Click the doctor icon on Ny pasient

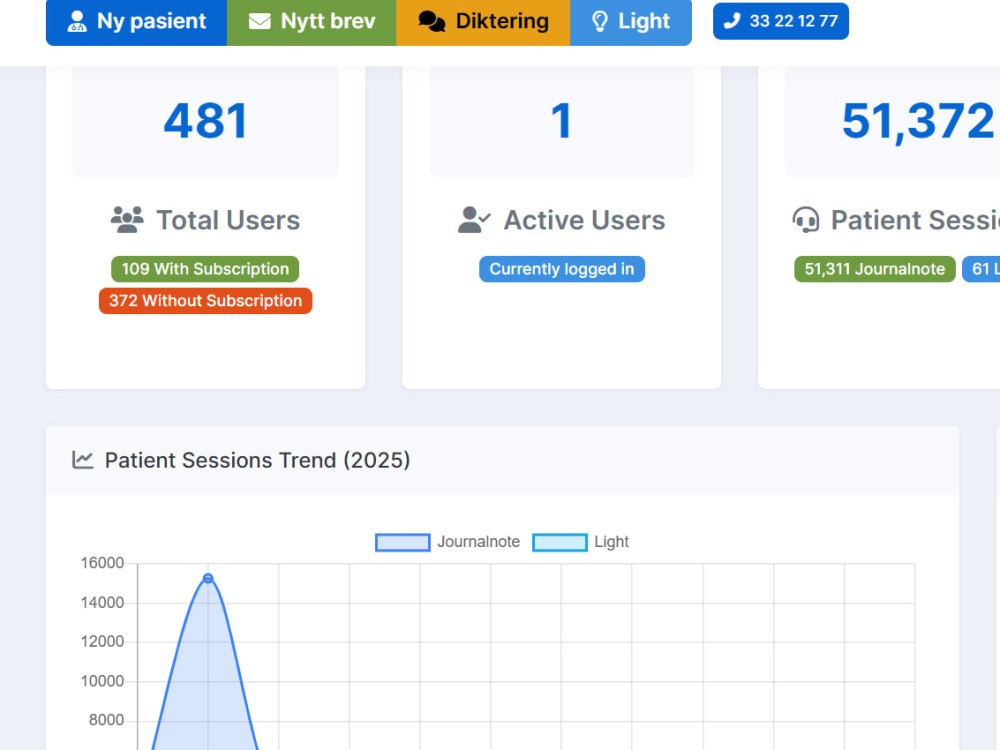[x=77, y=21]
